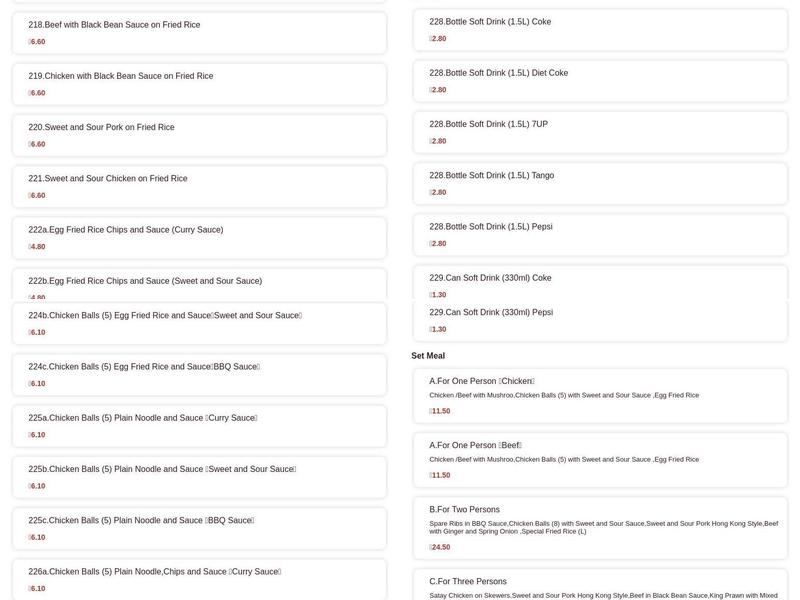Add 1.5L bottle of Coke

[x=599, y=30]
